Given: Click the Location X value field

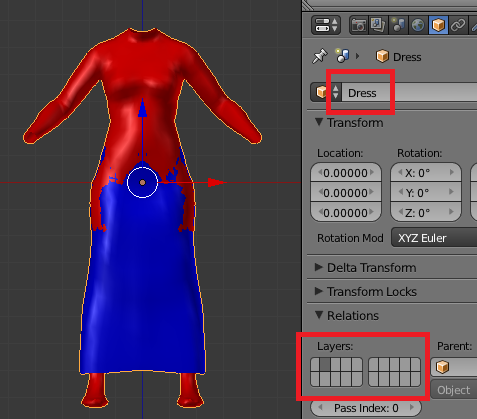Looking at the screenshot, I should [346, 173].
